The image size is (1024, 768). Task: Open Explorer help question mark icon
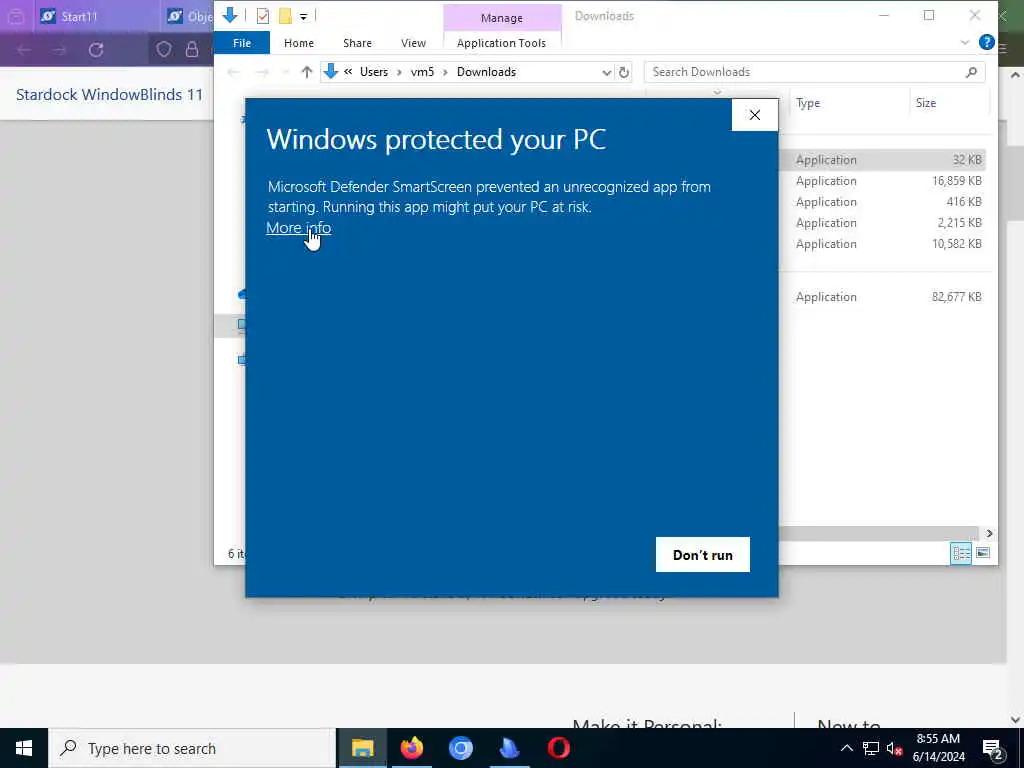[987, 42]
